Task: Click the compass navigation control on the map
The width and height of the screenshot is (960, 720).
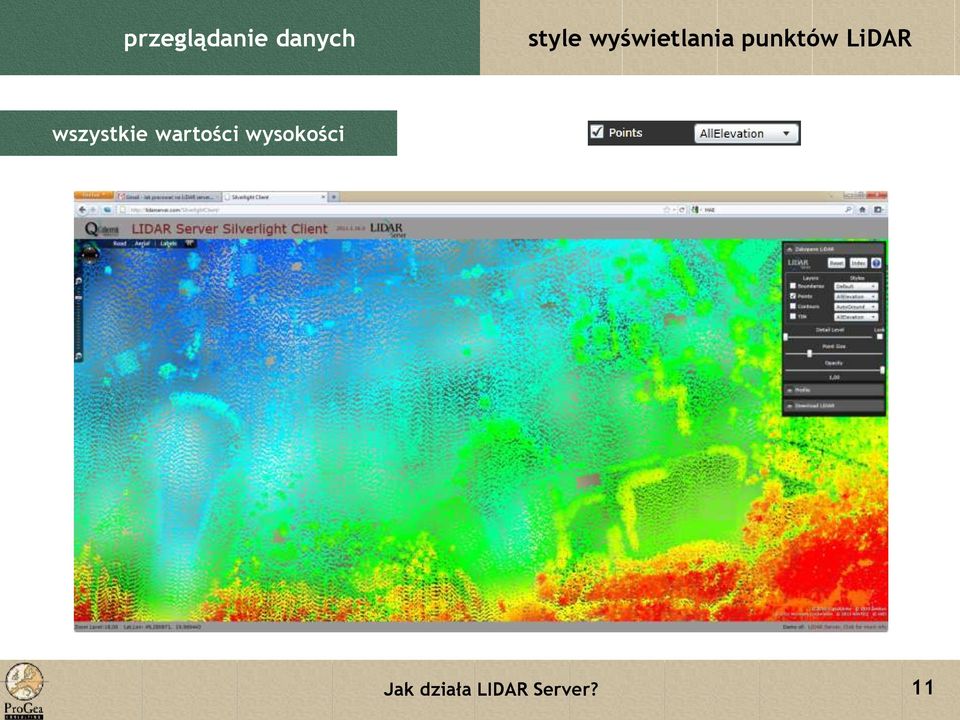Action: 90,254
